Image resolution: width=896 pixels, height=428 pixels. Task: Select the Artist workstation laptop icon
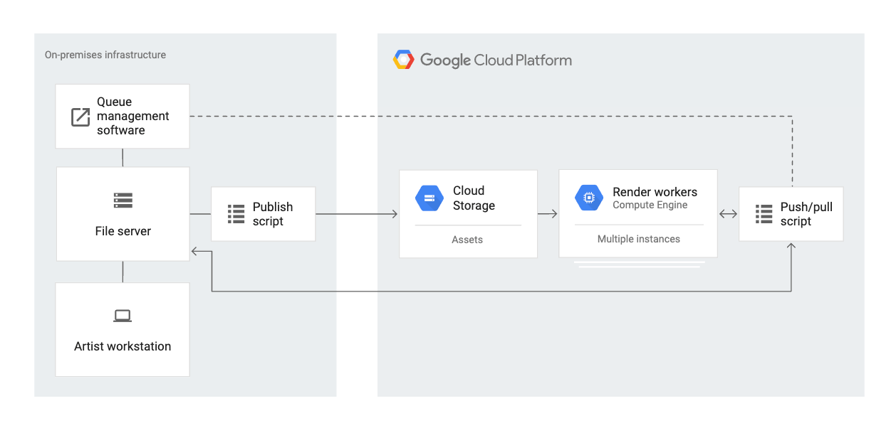[122, 316]
